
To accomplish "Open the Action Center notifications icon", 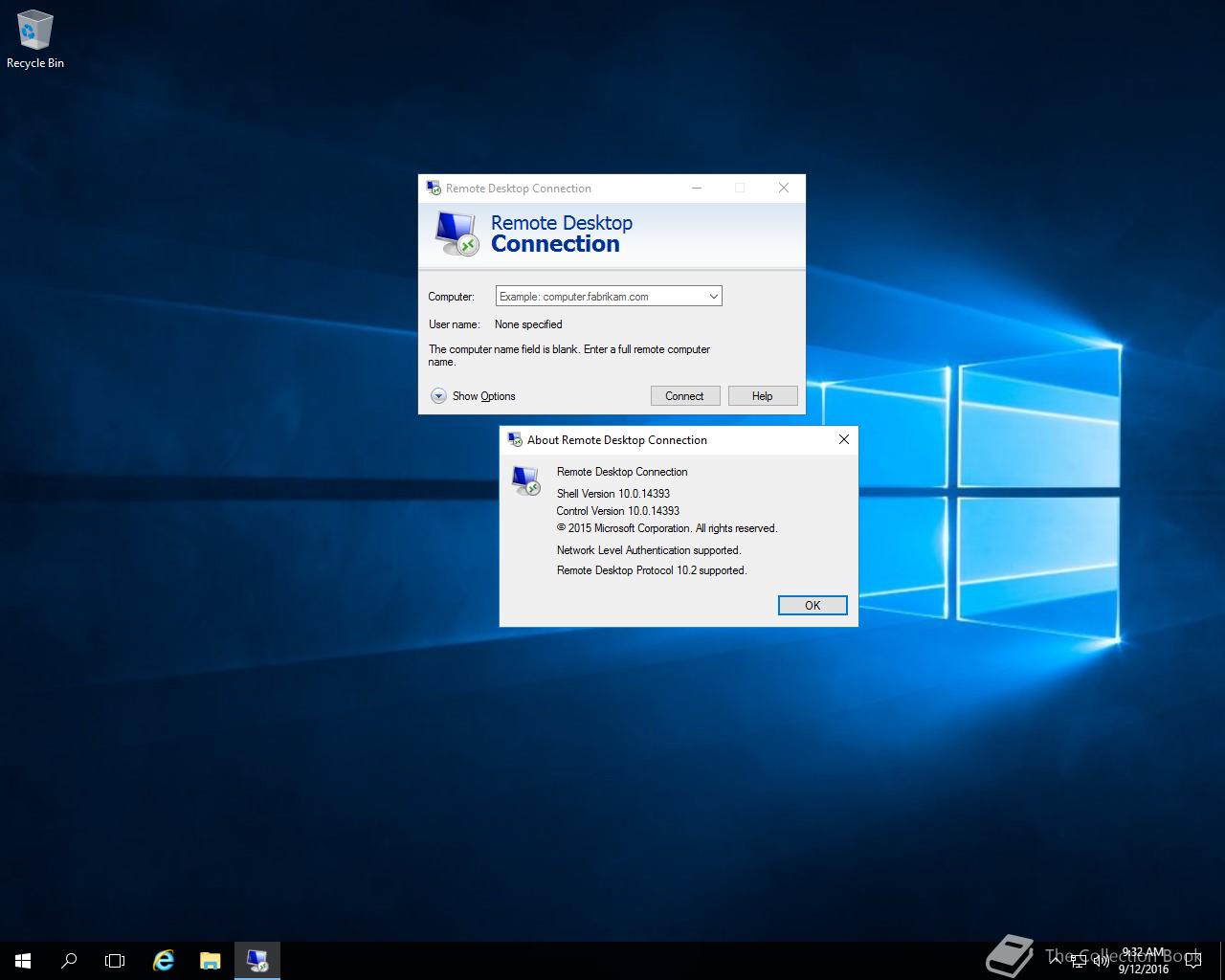I will pyautogui.click(x=1192, y=961).
